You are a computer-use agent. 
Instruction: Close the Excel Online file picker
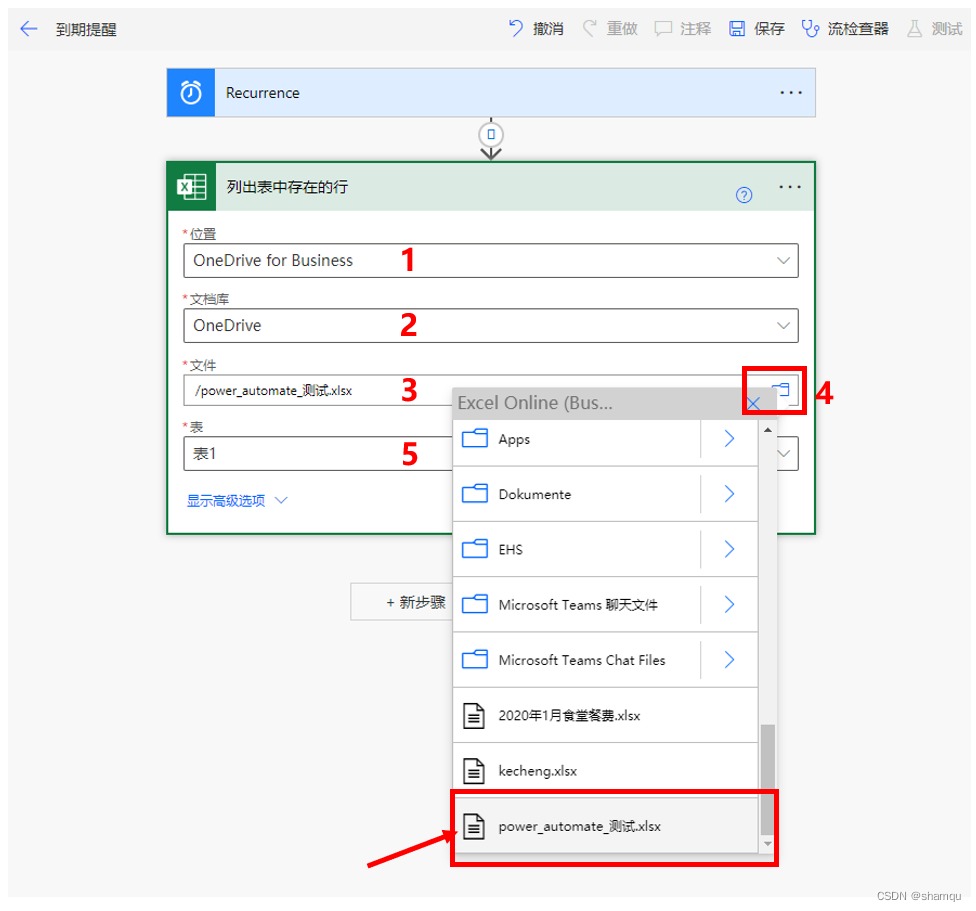coord(753,404)
